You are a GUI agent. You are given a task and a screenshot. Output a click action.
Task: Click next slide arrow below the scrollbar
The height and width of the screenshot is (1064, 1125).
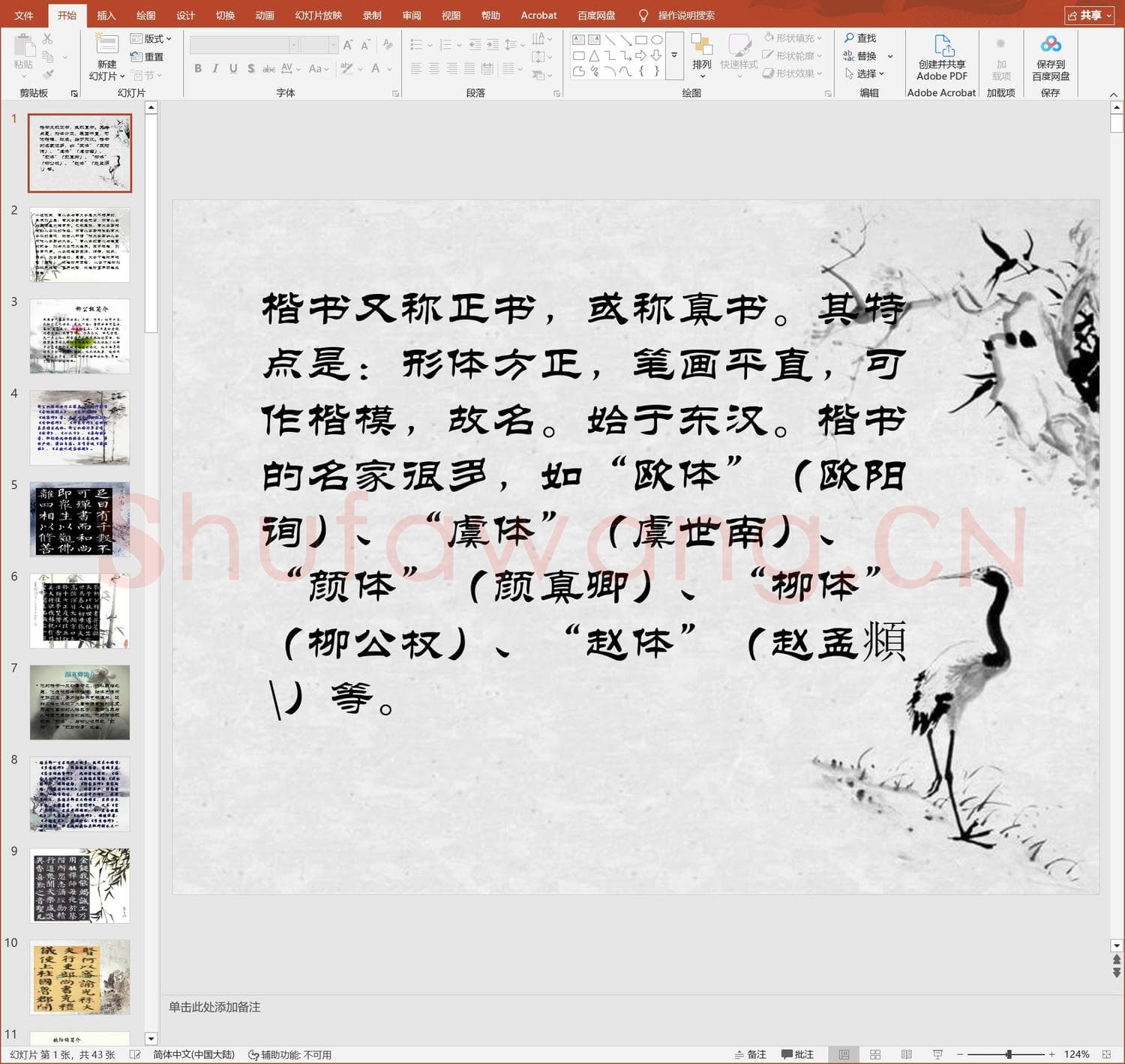coord(1117,973)
